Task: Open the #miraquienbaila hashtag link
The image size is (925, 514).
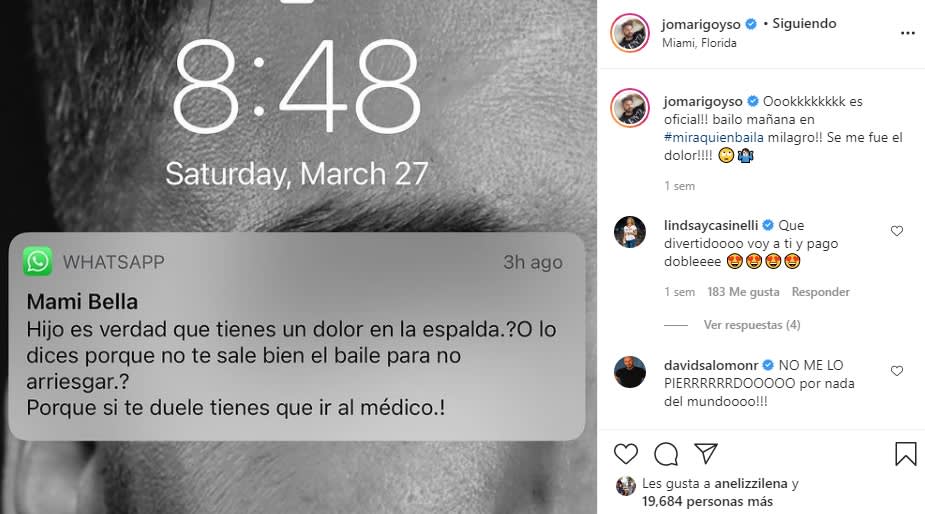Action: tap(713, 137)
